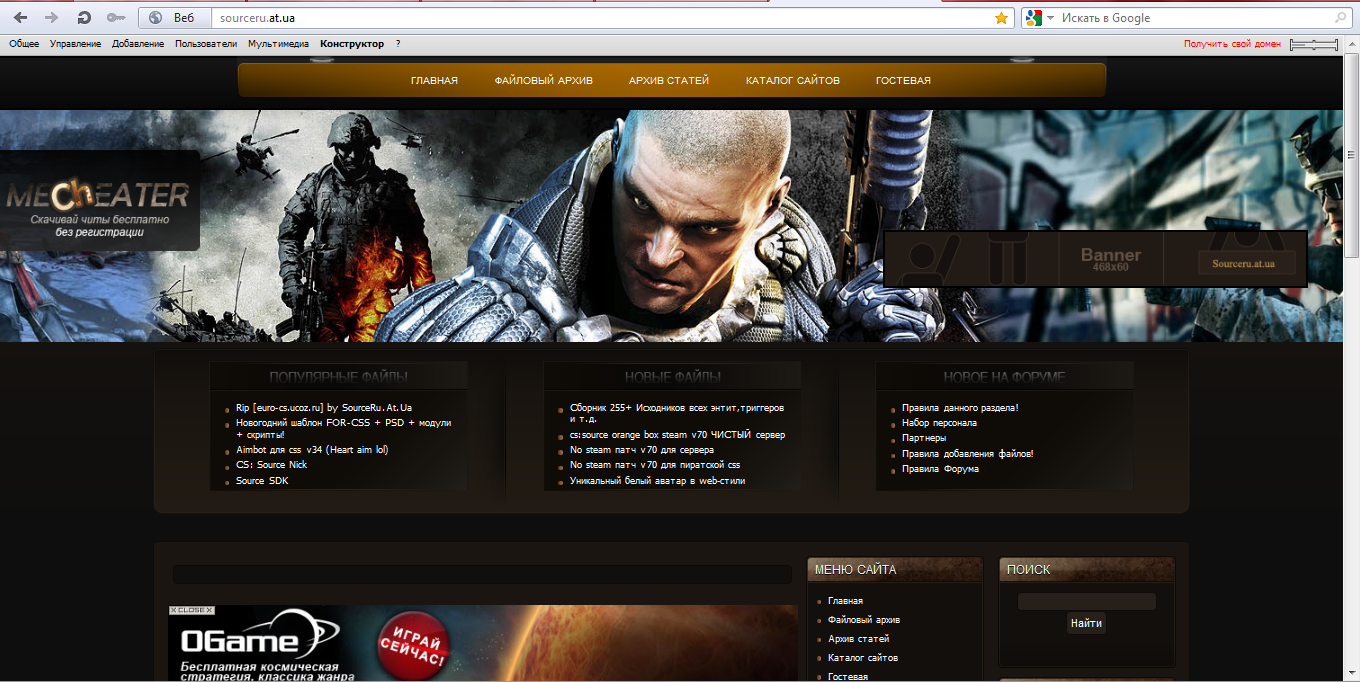
Task: Open cs:source orange box steam v70 link
Action: (677, 435)
